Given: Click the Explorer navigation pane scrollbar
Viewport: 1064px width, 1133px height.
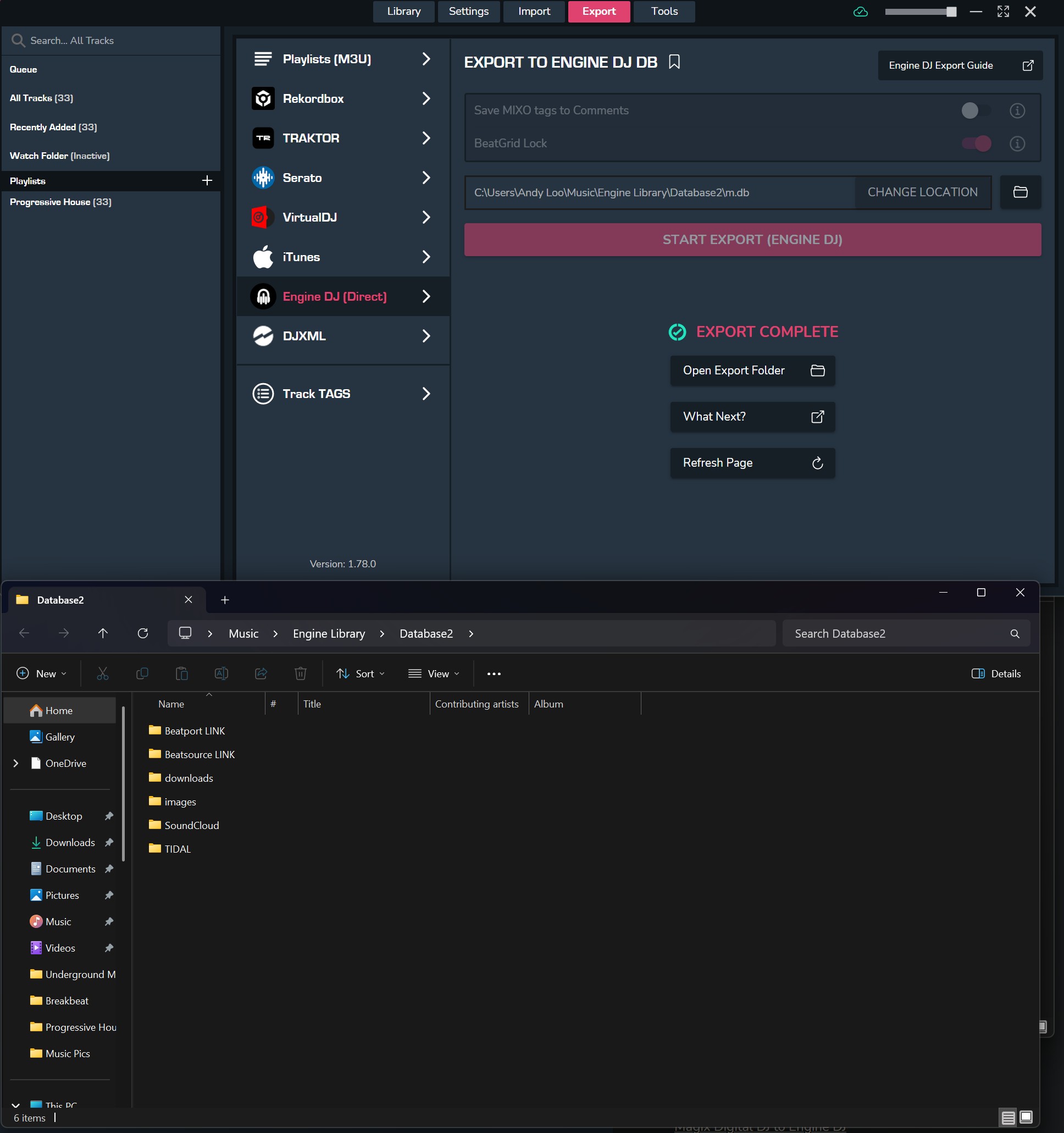Looking at the screenshot, I should point(123,783).
